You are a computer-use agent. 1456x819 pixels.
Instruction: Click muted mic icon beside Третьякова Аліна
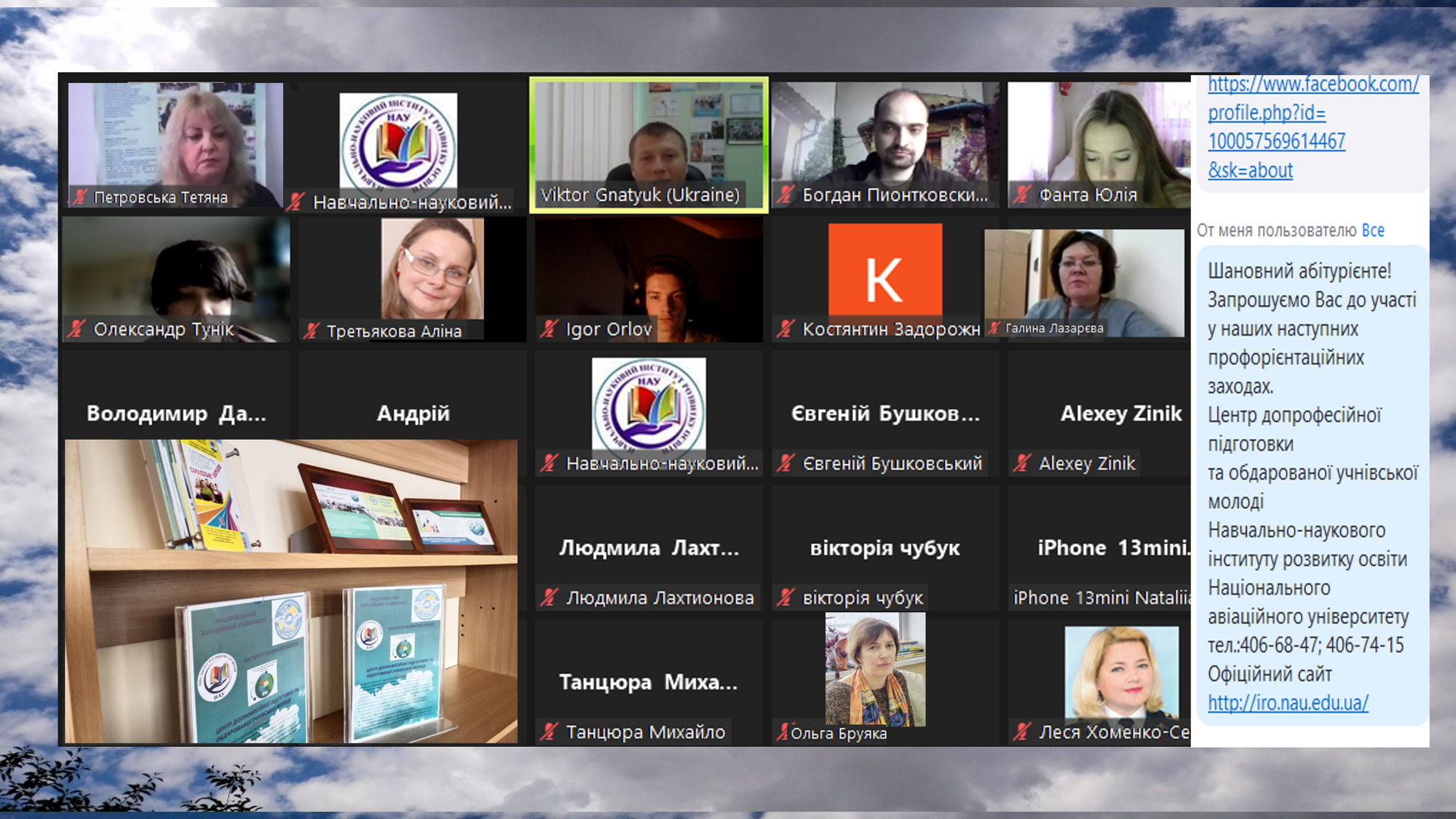(x=312, y=331)
